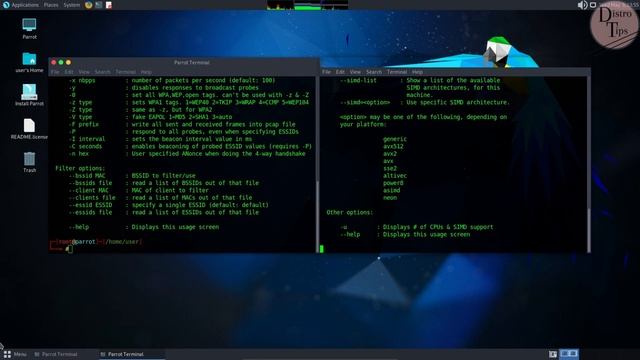Click the '--simd=<option>' line in right terminal
The height and width of the screenshot is (360, 640).
[424, 102]
